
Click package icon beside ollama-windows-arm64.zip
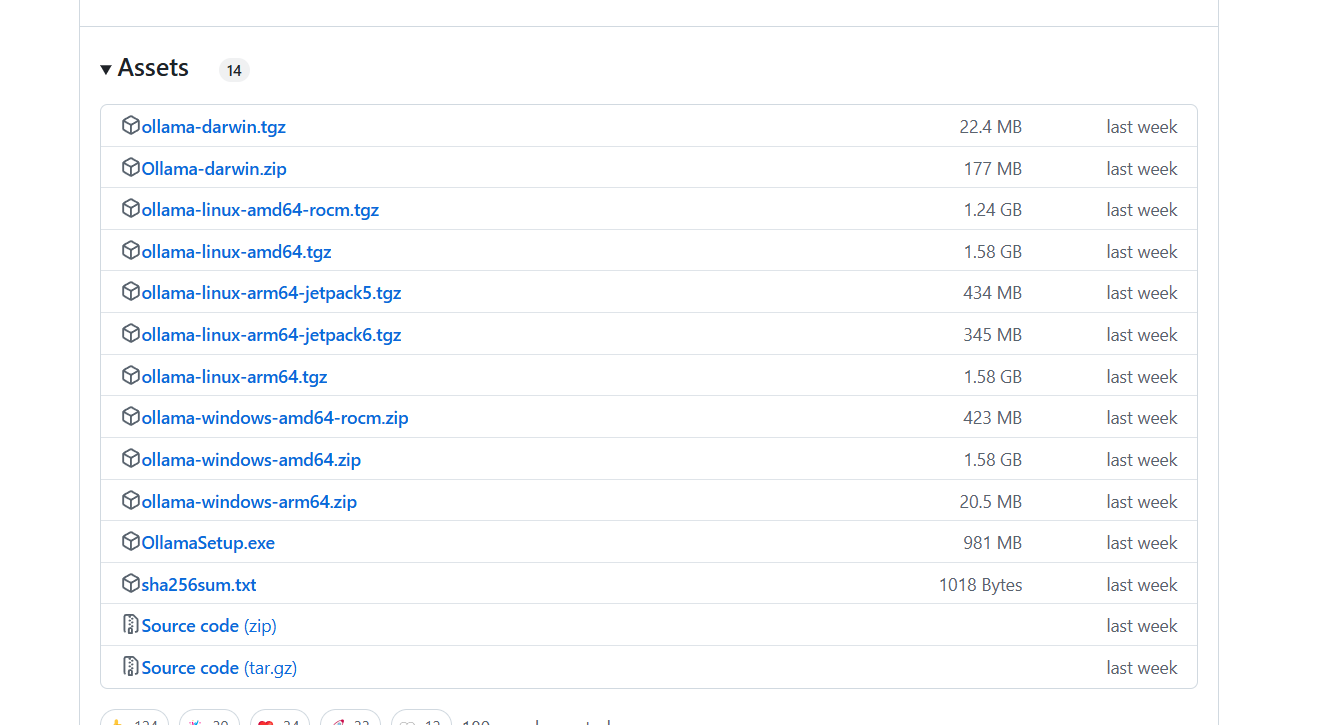(131, 501)
